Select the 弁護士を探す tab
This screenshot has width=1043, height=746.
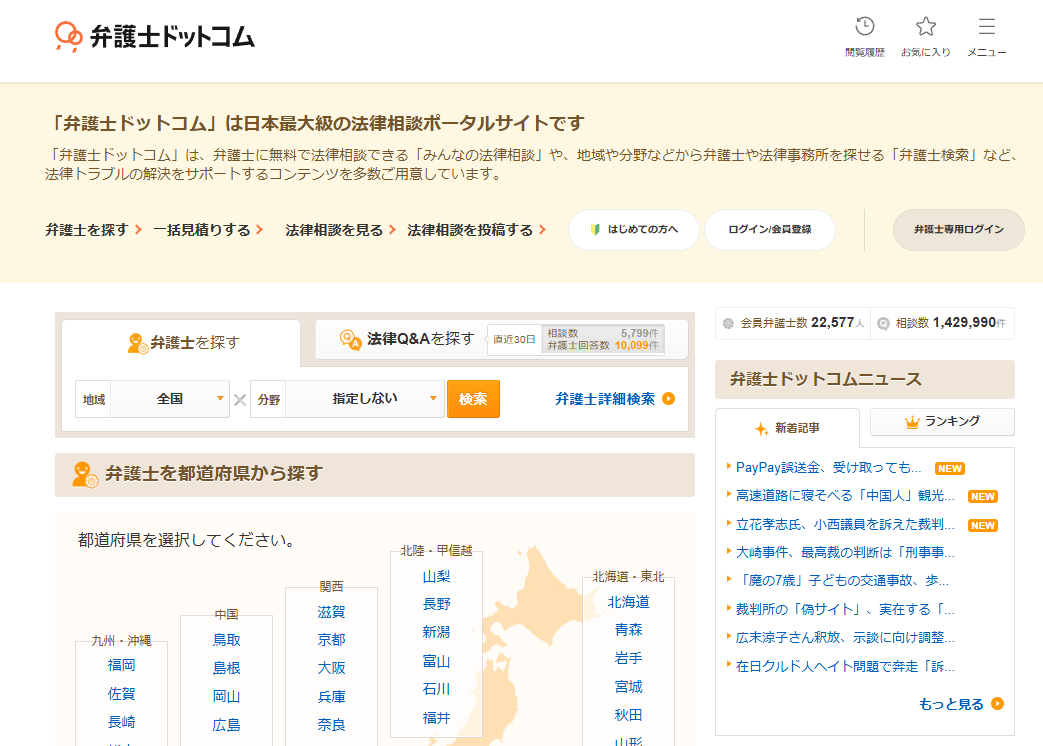(x=182, y=343)
